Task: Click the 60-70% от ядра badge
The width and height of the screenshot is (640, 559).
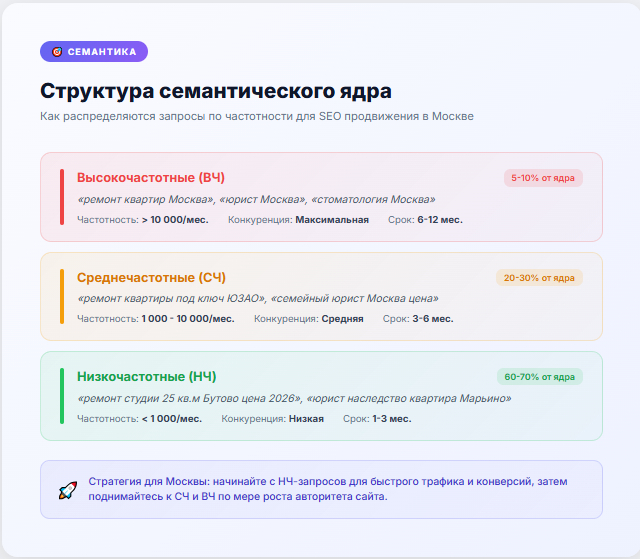Action: (x=540, y=377)
